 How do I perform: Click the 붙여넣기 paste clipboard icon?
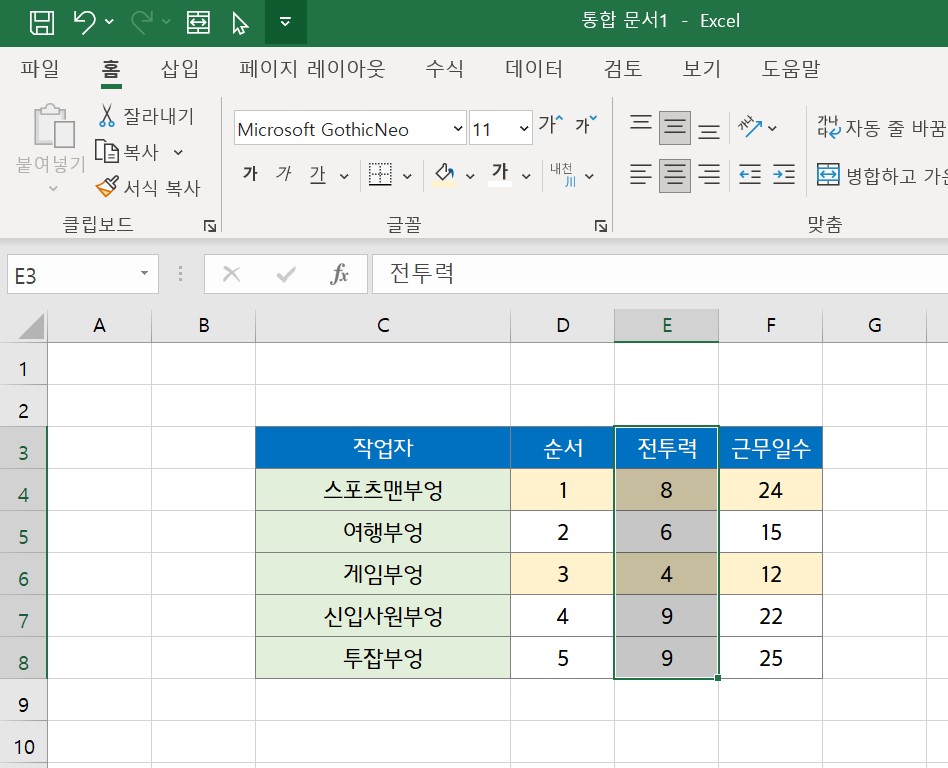click(x=53, y=126)
